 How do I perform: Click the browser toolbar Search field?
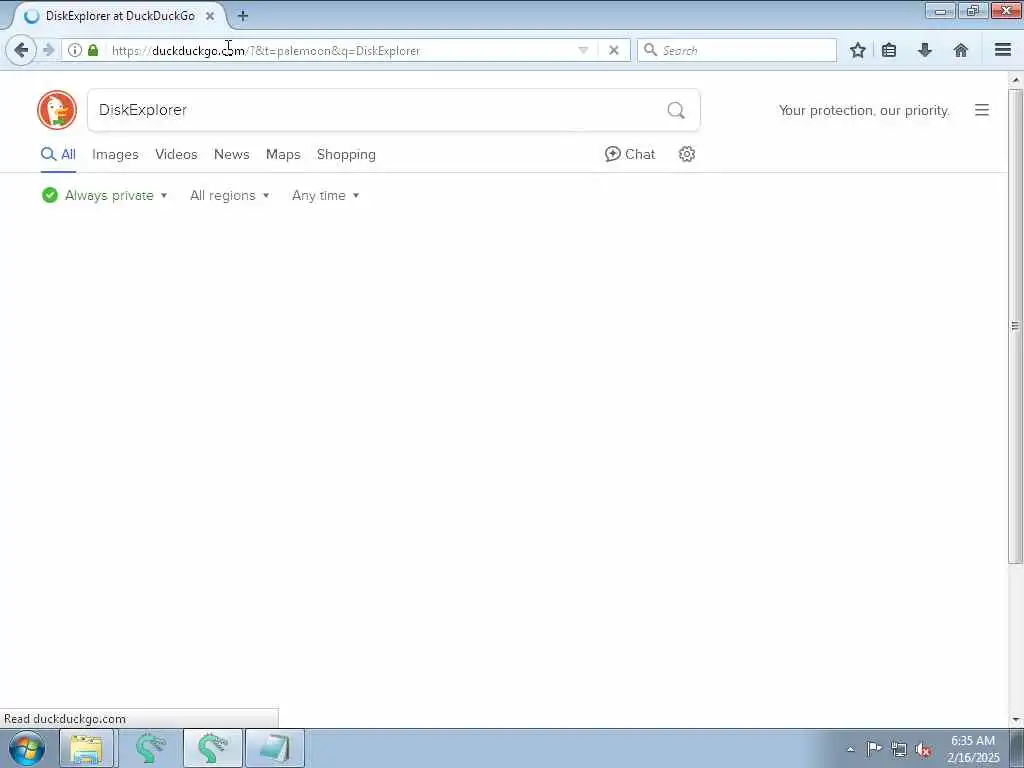point(737,50)
